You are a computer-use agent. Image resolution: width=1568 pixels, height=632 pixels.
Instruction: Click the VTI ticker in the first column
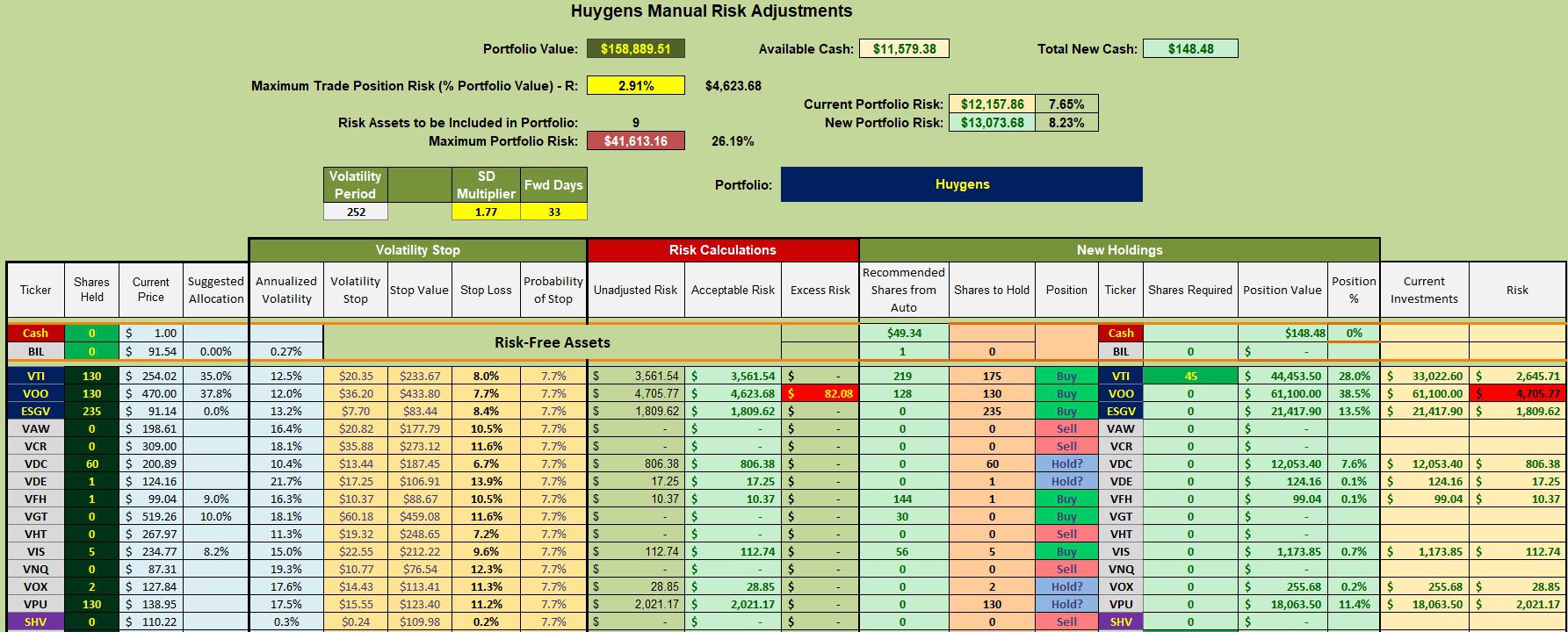click(35, 376)
